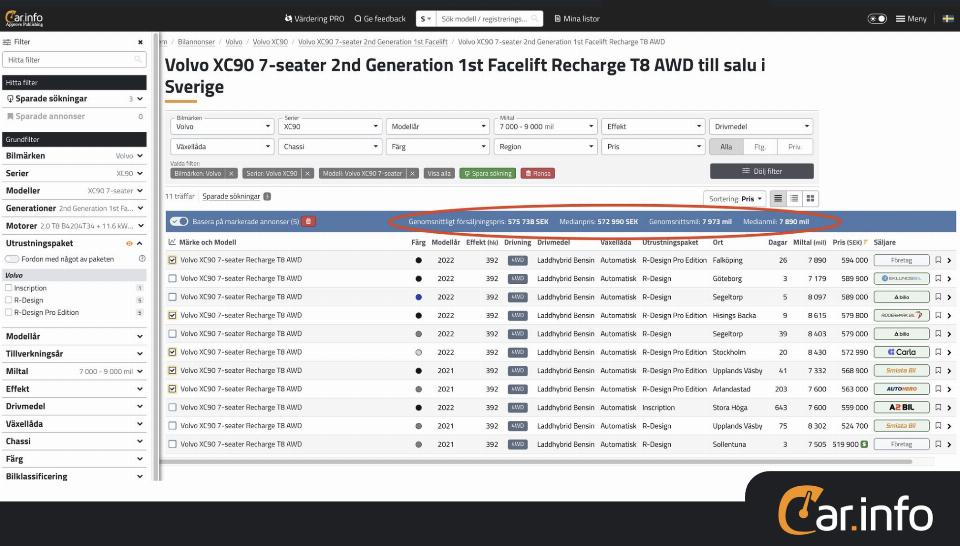Check the Göteborg listing checkbox
The width and height of the screenshot is (960, 546).
(x=173, y=279)
